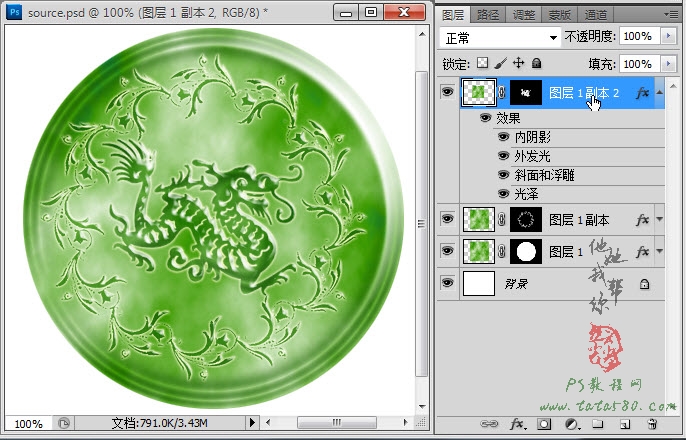Click the fx badge on 图层 1 副本 2
Viewport: 686px width, 440px height.
[642, 93]
